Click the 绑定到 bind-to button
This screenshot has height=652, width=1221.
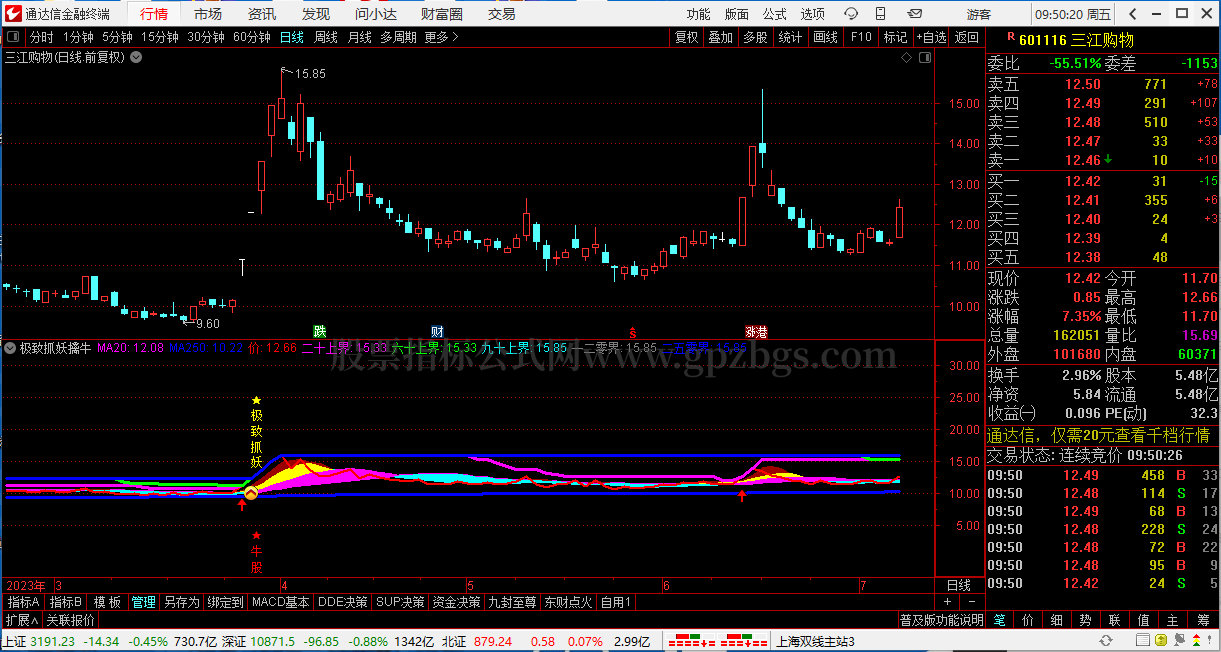click(225, 602)
